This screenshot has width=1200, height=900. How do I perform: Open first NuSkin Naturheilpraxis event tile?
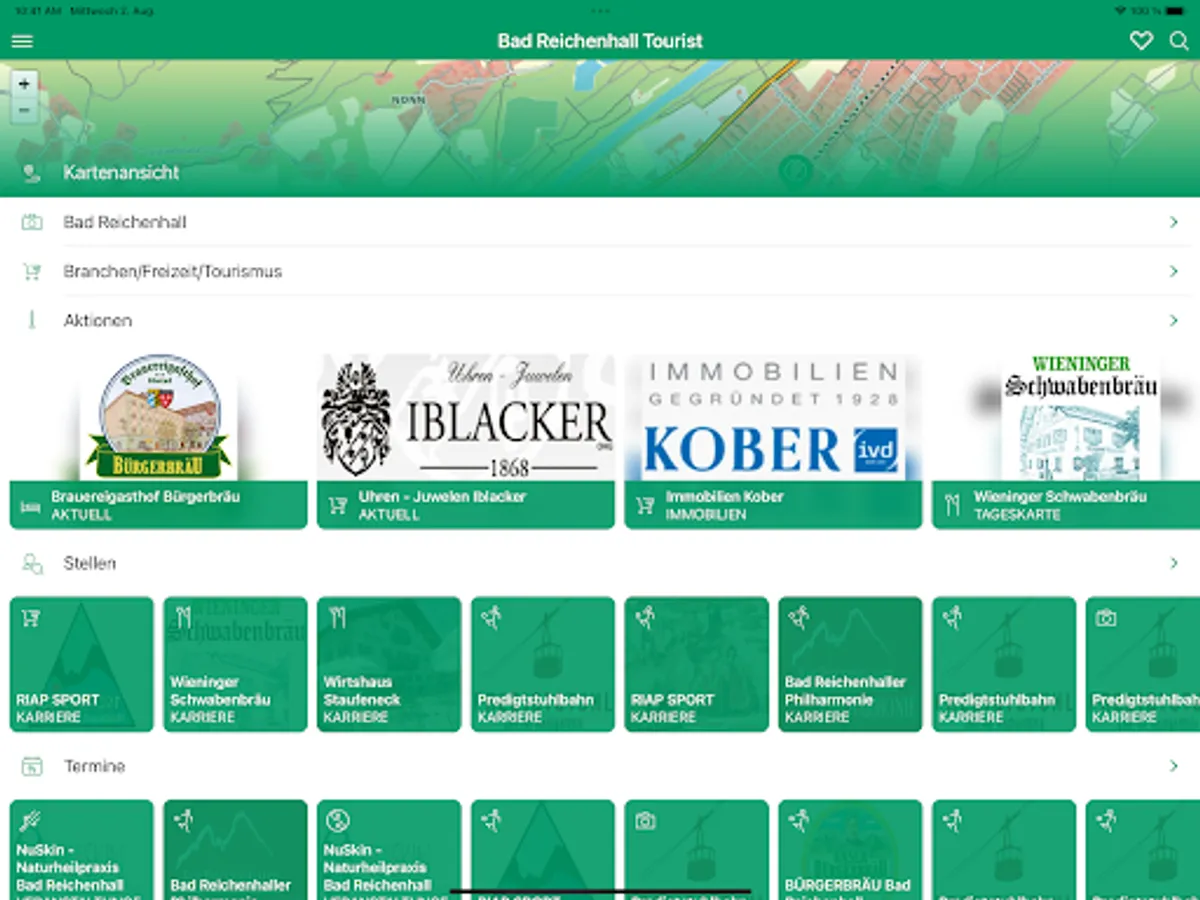[82, 849]
